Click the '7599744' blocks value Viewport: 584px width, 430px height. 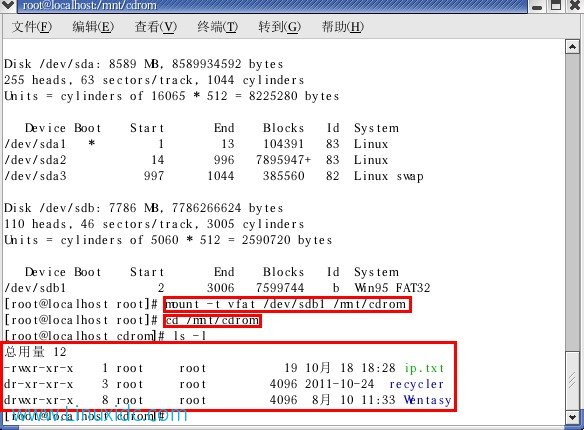click(x=280, y=288)
